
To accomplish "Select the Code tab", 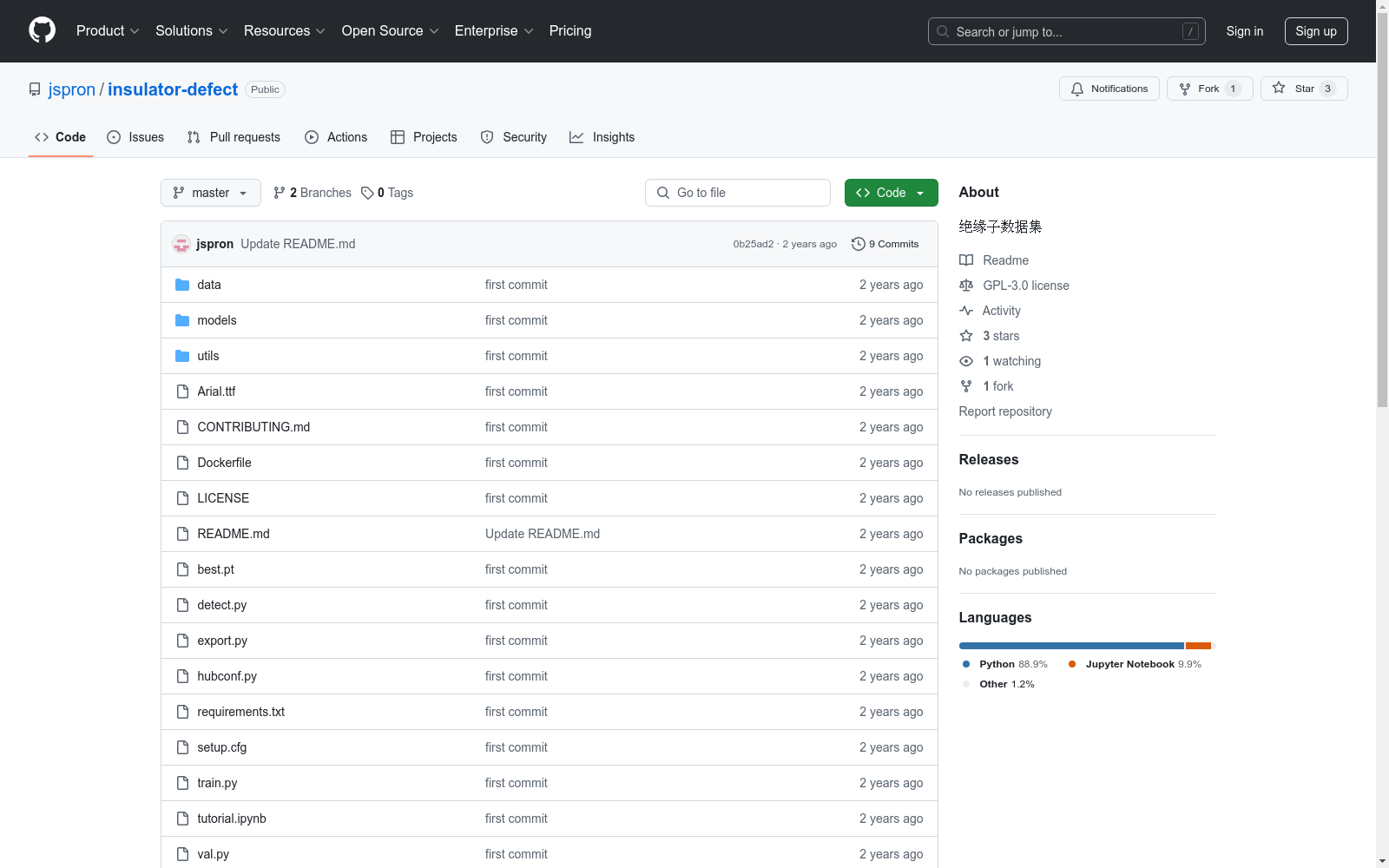I will coord(60,137).
